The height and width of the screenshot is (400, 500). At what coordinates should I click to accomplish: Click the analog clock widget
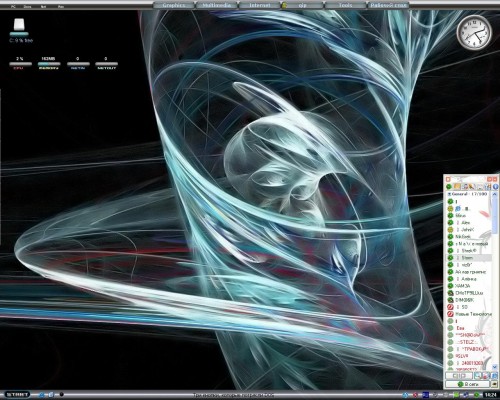(x=474, y=33)
